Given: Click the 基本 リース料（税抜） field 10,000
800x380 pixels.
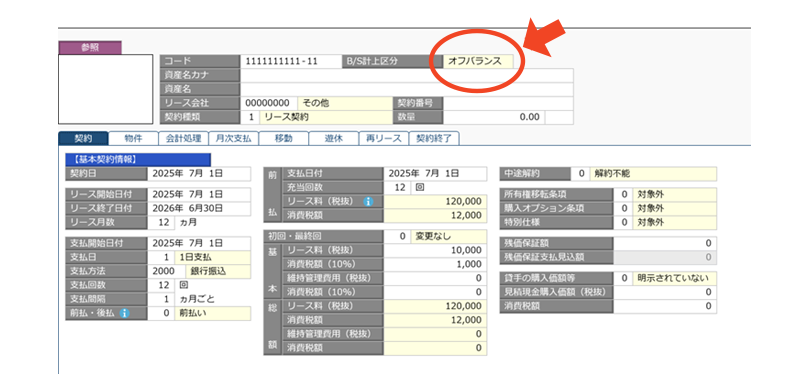Looking at the screenshot, I should click(x=435, y=250).
